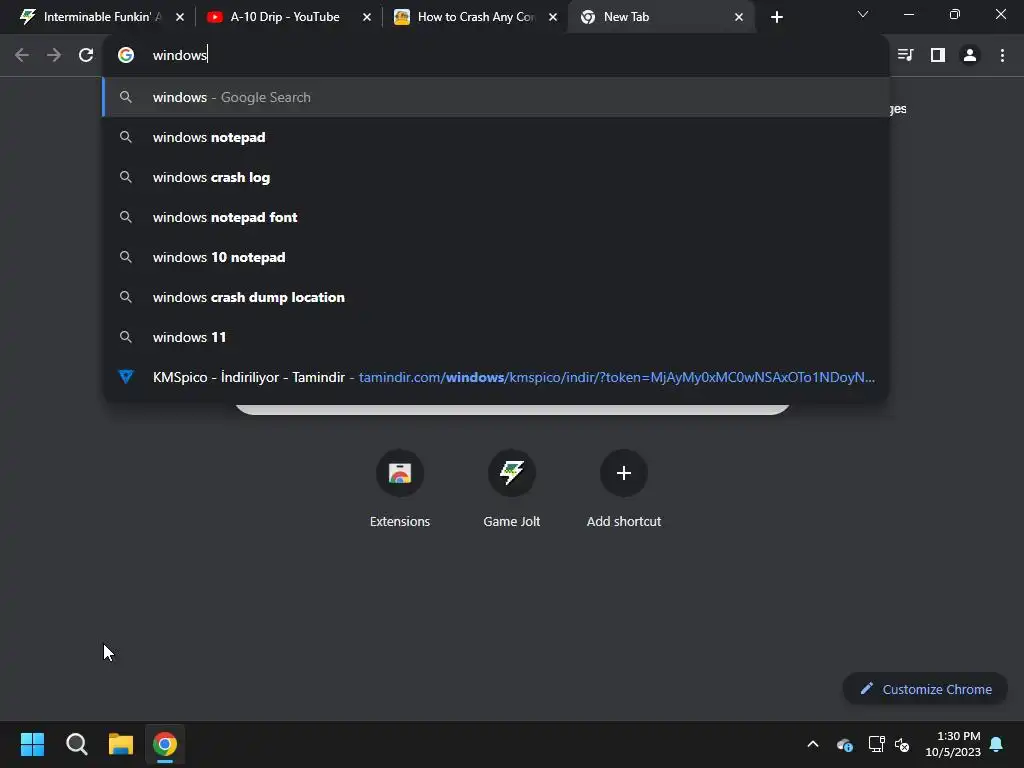Close the A-10 Drip YouTube tab
The image size is (1024, 768).
[366, 17]
